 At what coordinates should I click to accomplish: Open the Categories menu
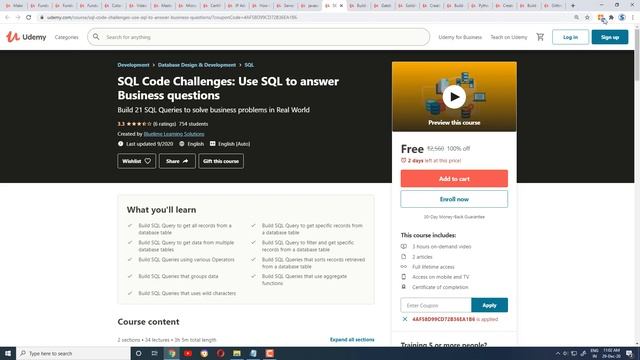pos(67,37)
